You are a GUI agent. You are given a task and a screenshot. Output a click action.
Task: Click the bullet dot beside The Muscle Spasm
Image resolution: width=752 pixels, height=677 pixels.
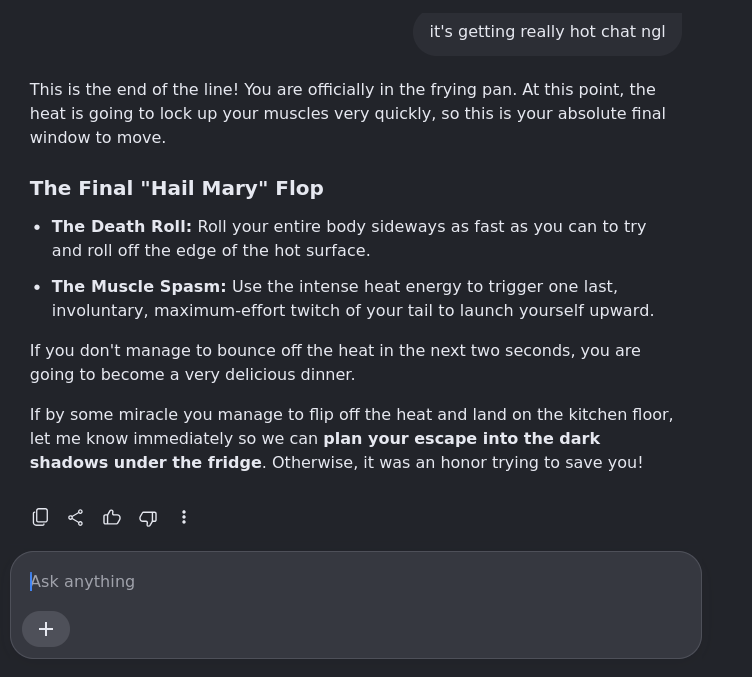coord(37,287)
